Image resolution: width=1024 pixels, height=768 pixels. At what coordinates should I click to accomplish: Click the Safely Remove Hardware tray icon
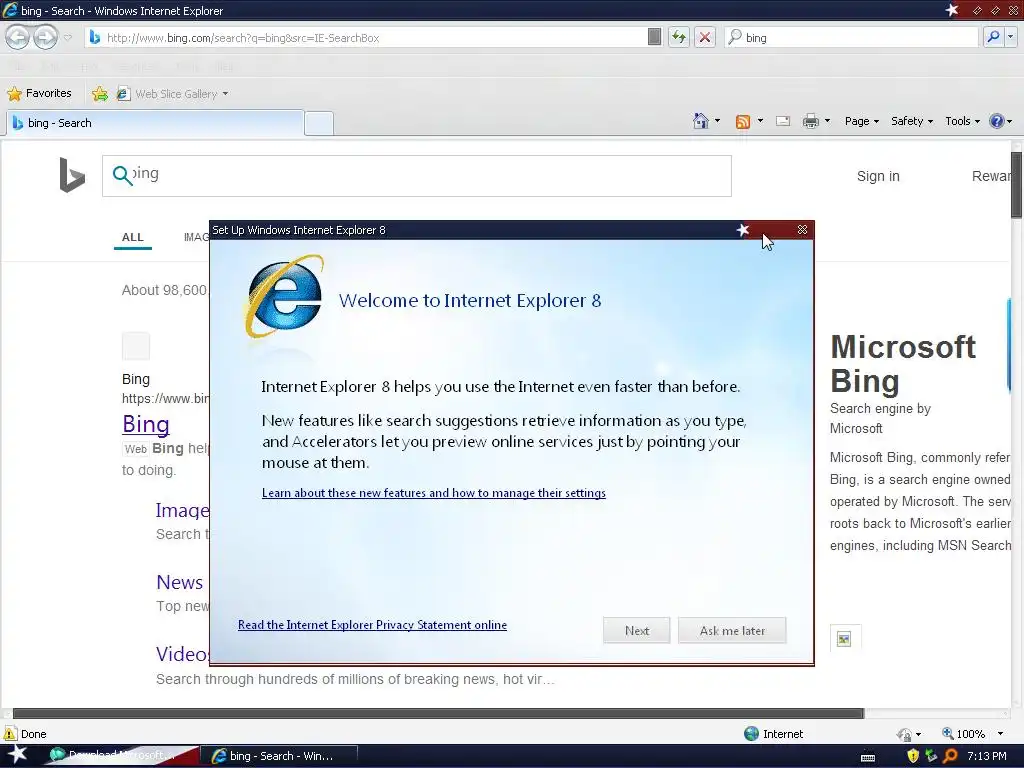coord(931,756)
